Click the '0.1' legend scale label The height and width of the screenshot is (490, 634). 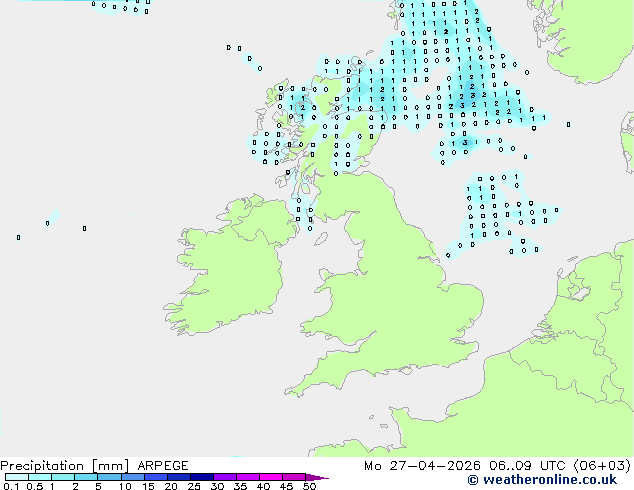tap(11, 486)
